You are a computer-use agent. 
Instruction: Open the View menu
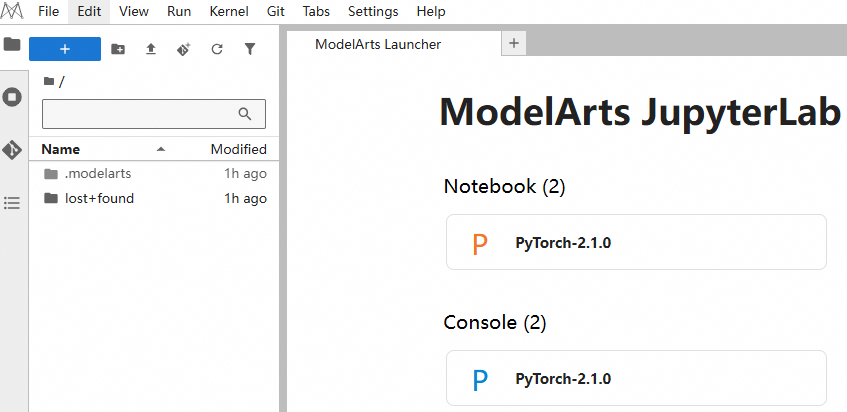[134, 11]
